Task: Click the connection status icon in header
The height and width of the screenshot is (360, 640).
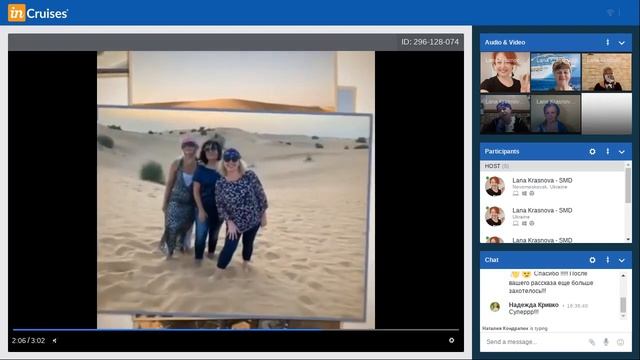Action: pyautogui.click(x=610, y=13)
